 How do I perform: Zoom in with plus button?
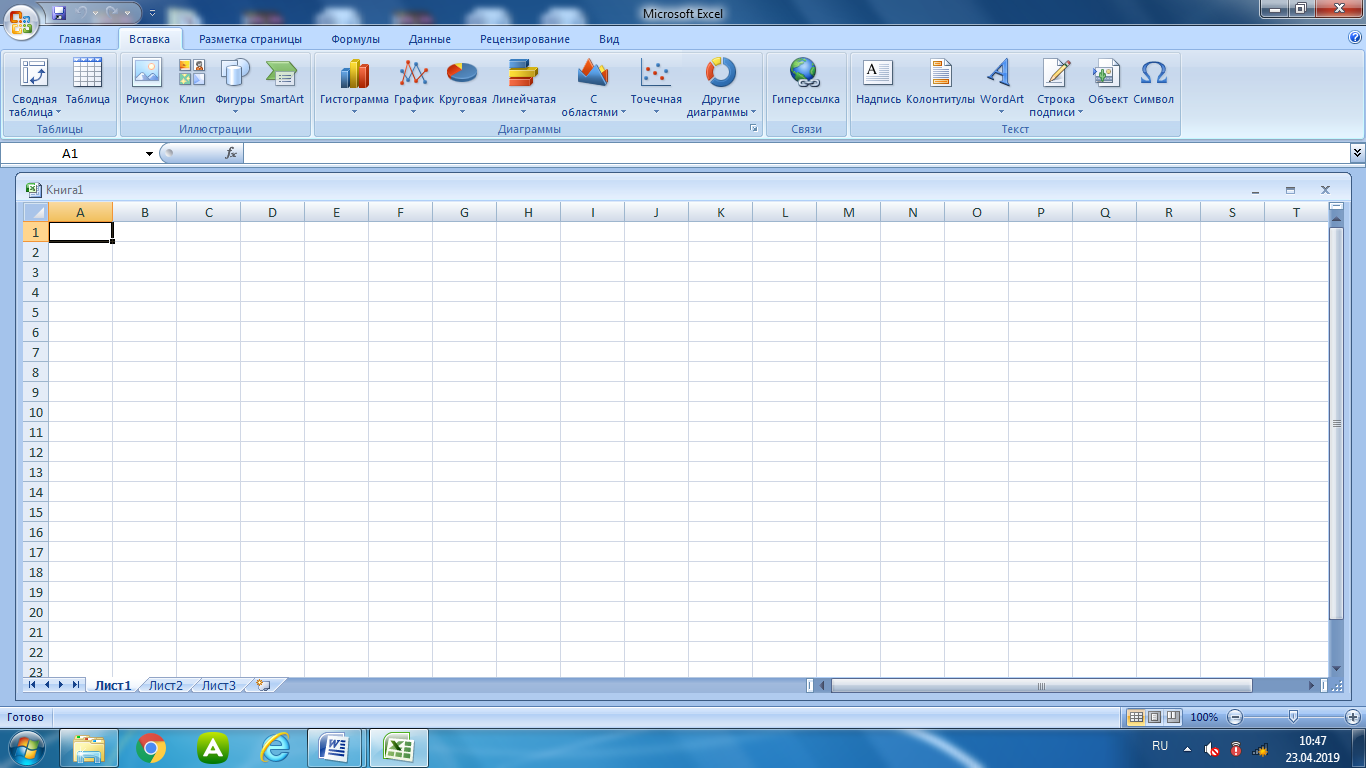(x=1353, y=717)
